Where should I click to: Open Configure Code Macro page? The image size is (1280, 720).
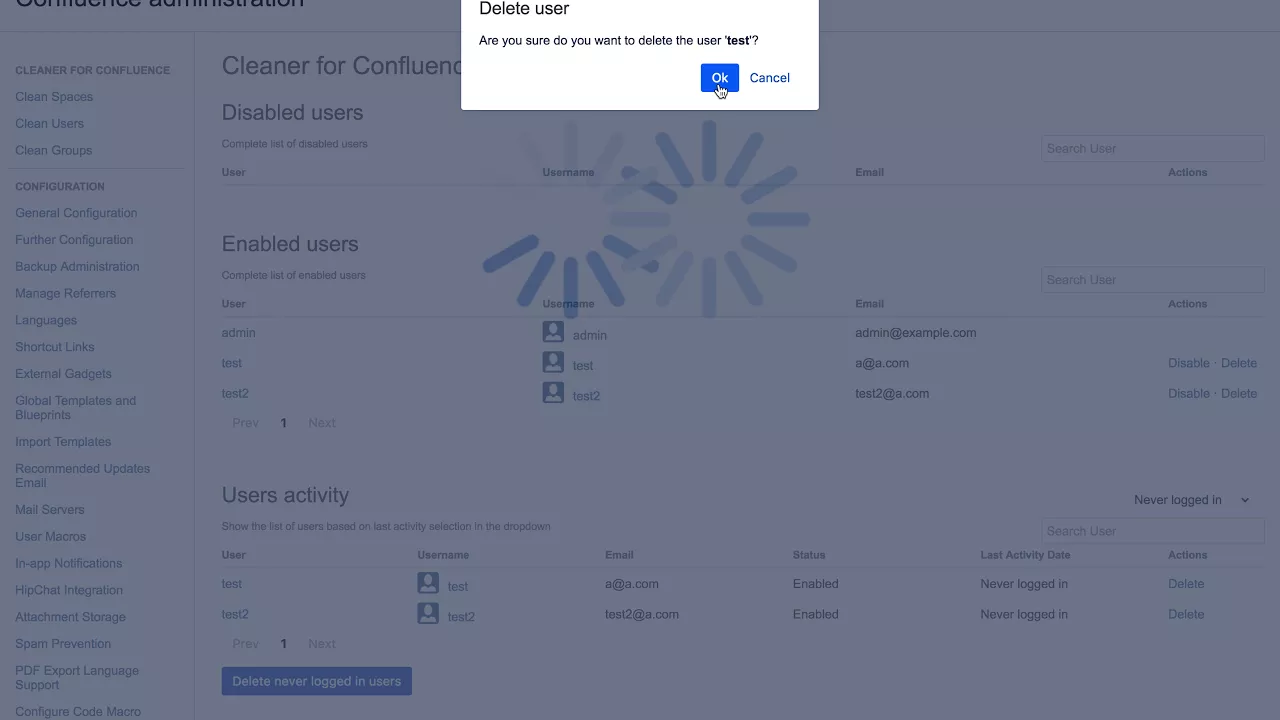point(78,712)
